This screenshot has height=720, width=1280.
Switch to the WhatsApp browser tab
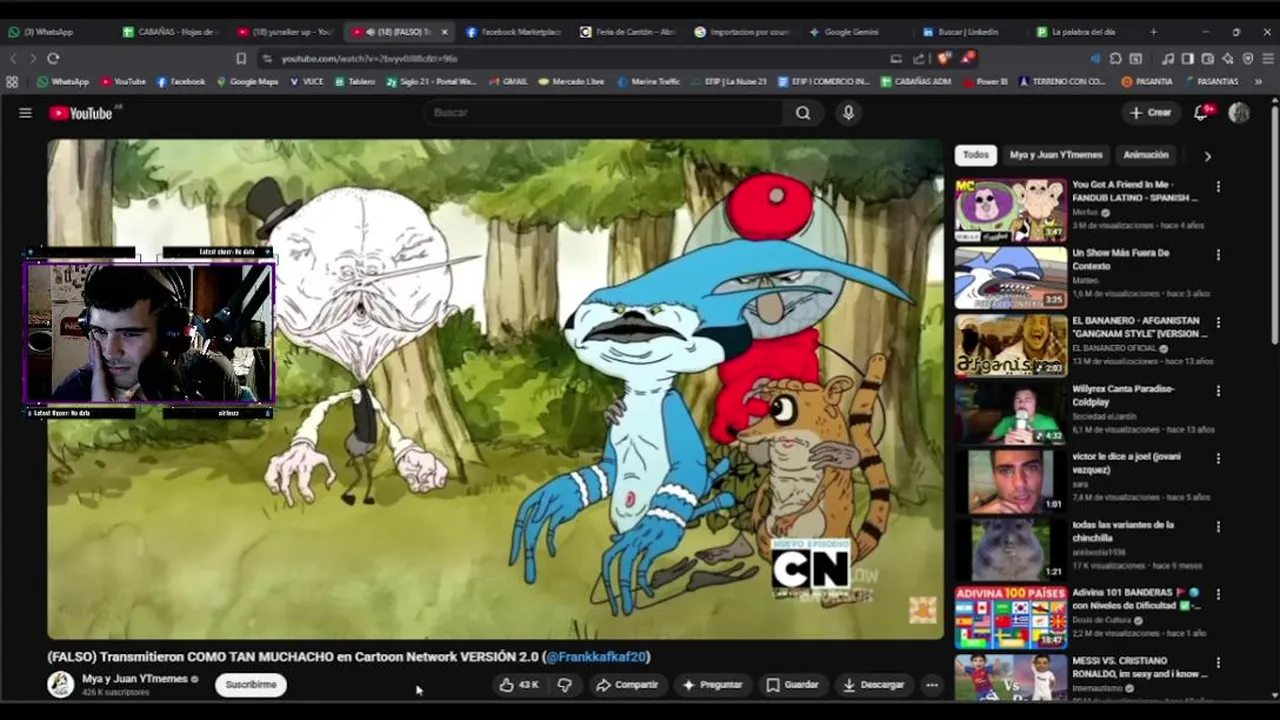tap(58, 32)
